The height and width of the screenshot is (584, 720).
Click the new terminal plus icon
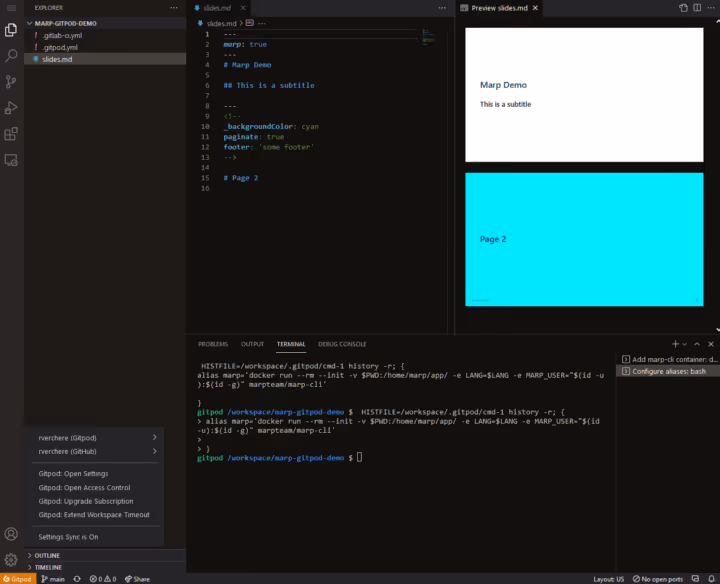pyautogui.click(x=675, y=344)
